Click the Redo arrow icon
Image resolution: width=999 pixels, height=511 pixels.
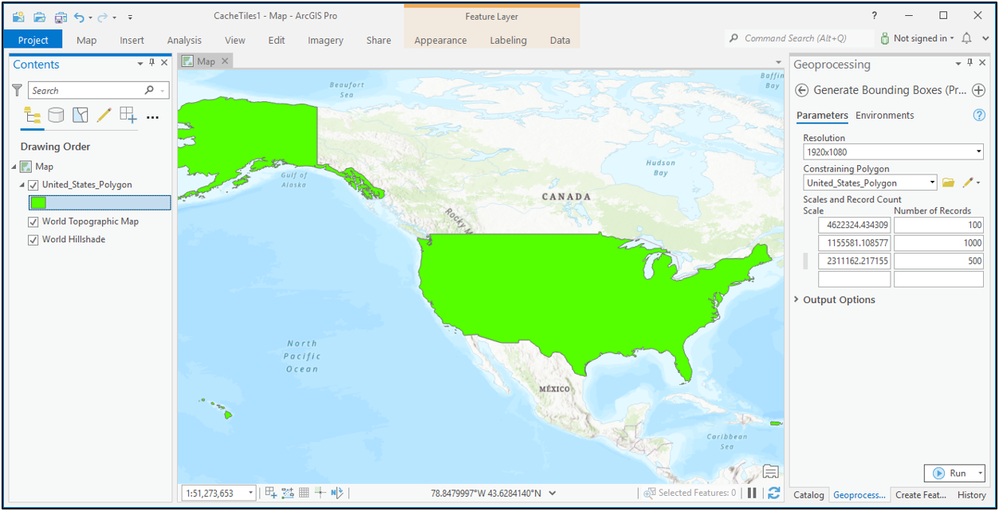point(103,17)
